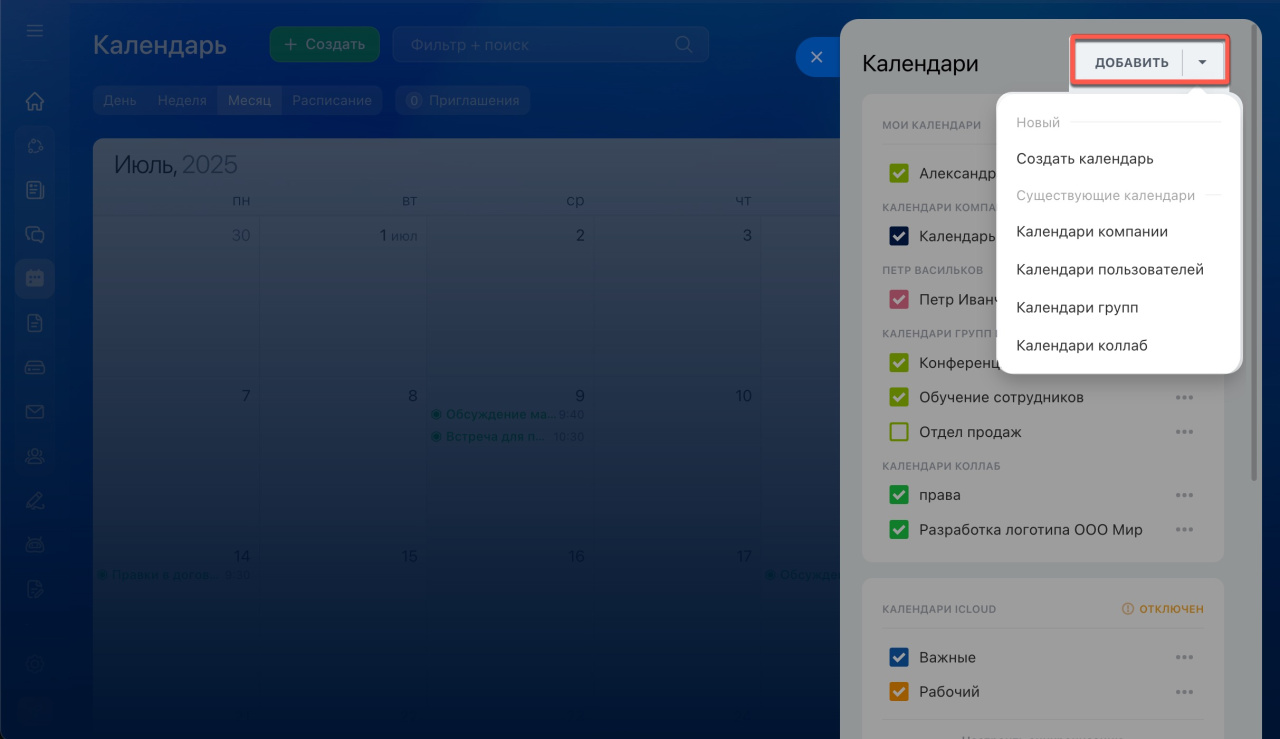This screenshot has height=739, width=1280.
Task: Click the Добавить button
Action: [1131, 62]
